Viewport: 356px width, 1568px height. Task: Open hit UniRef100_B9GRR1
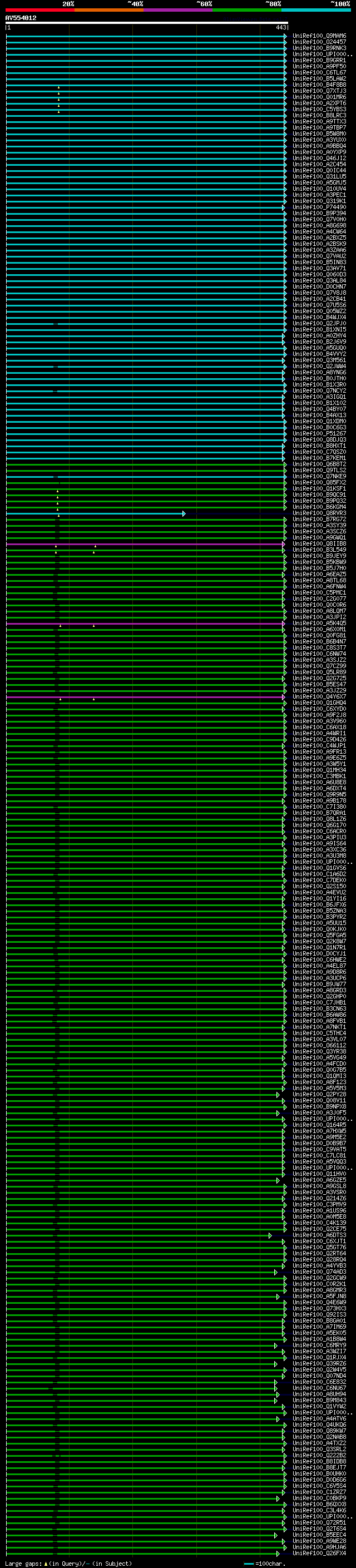[x=319, y=60]
